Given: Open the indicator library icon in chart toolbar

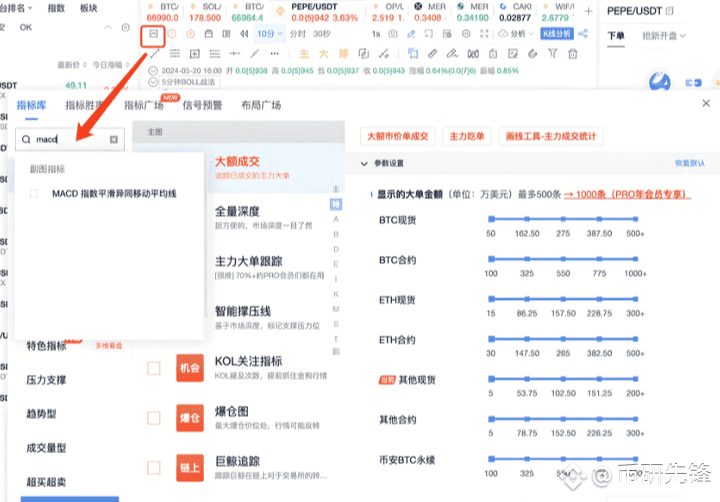Looking at the screenshot, I should pos(153,34).
